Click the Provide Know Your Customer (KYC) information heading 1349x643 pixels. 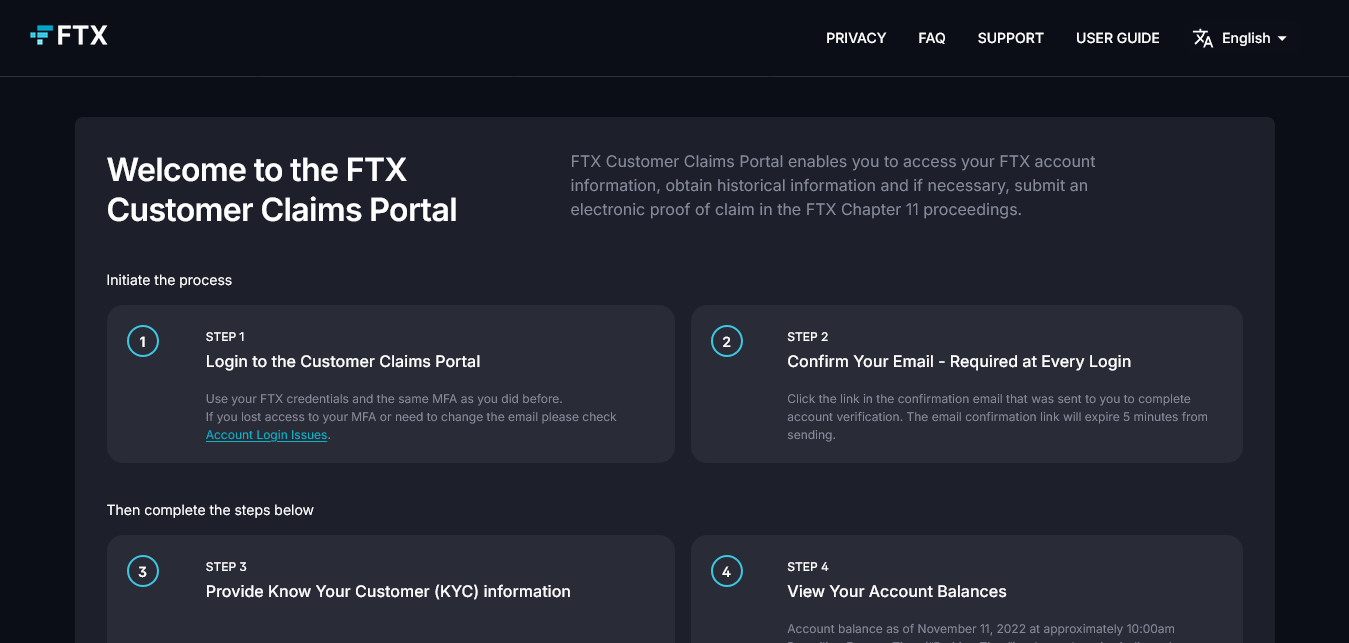(x=388, y=592)
